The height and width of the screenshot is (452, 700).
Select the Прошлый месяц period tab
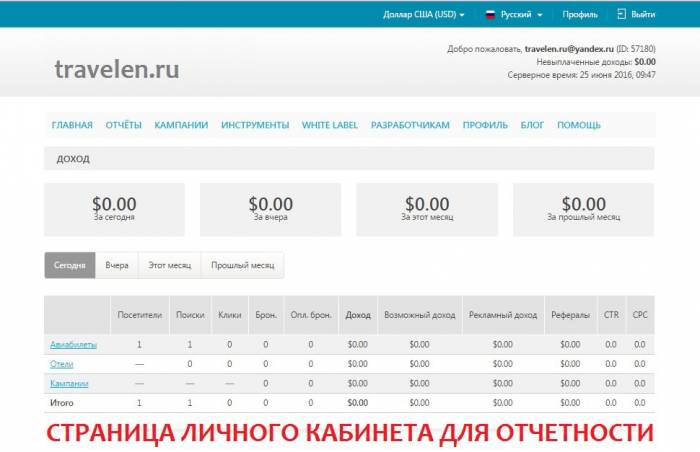point(242,265)
